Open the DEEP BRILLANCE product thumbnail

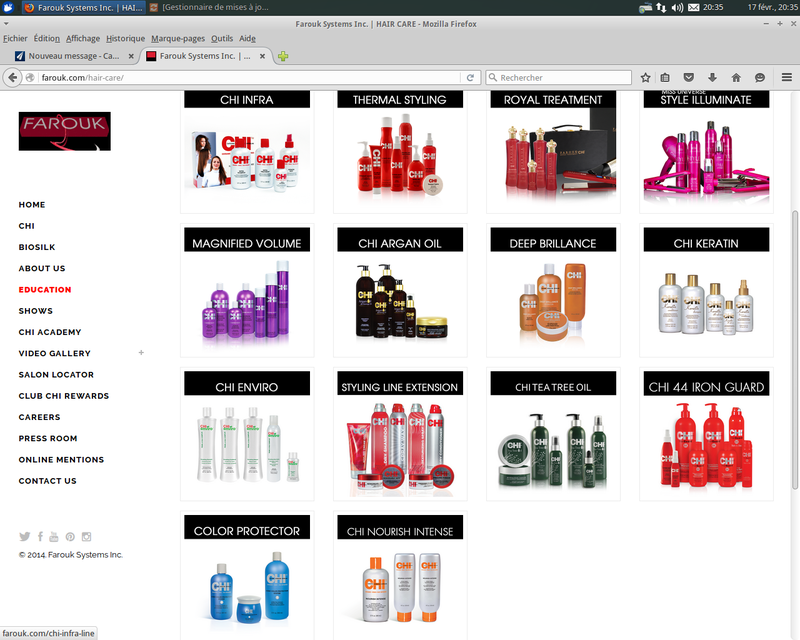[x=553, y=290]
